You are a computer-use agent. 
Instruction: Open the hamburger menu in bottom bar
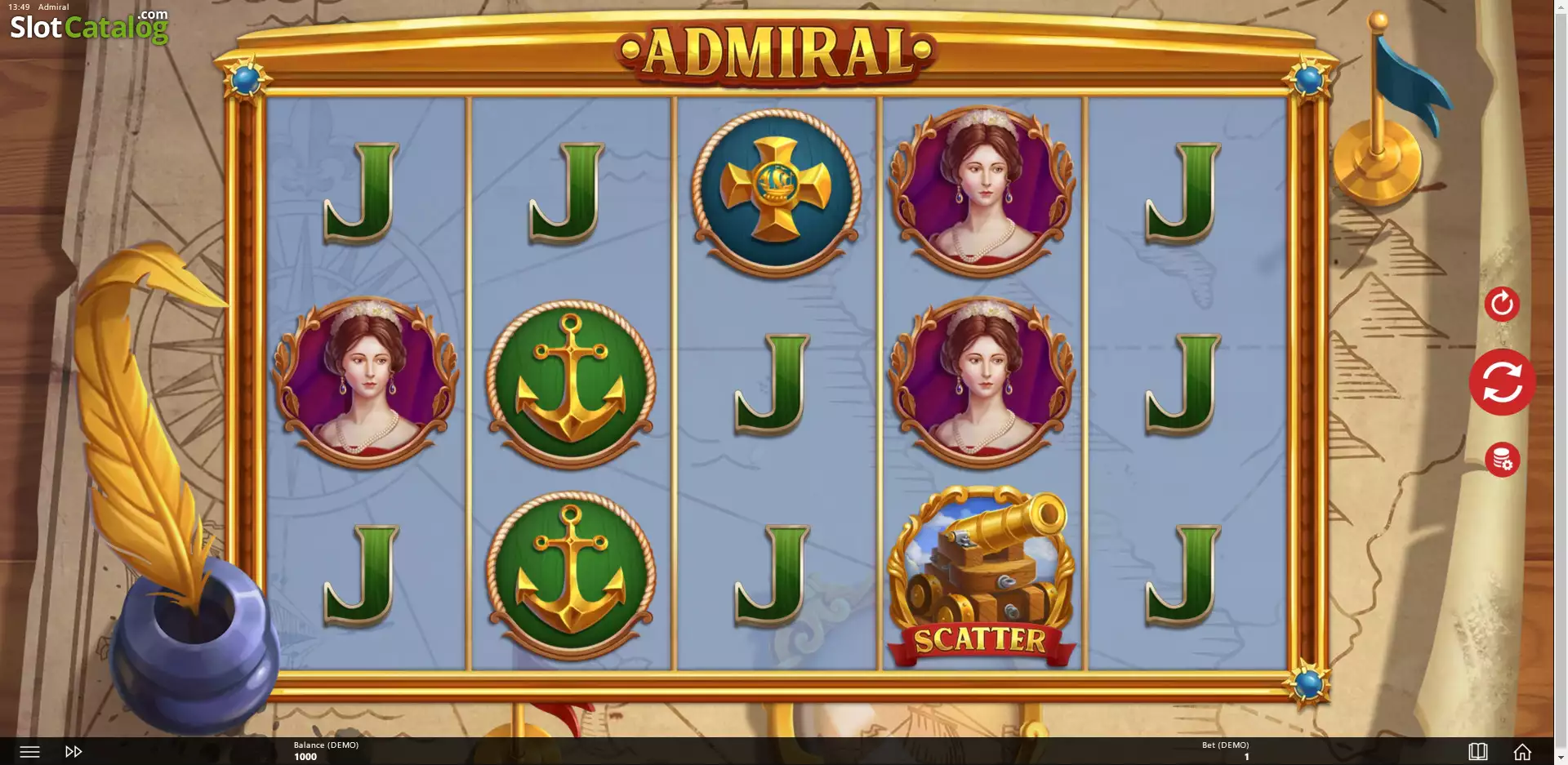29,751
